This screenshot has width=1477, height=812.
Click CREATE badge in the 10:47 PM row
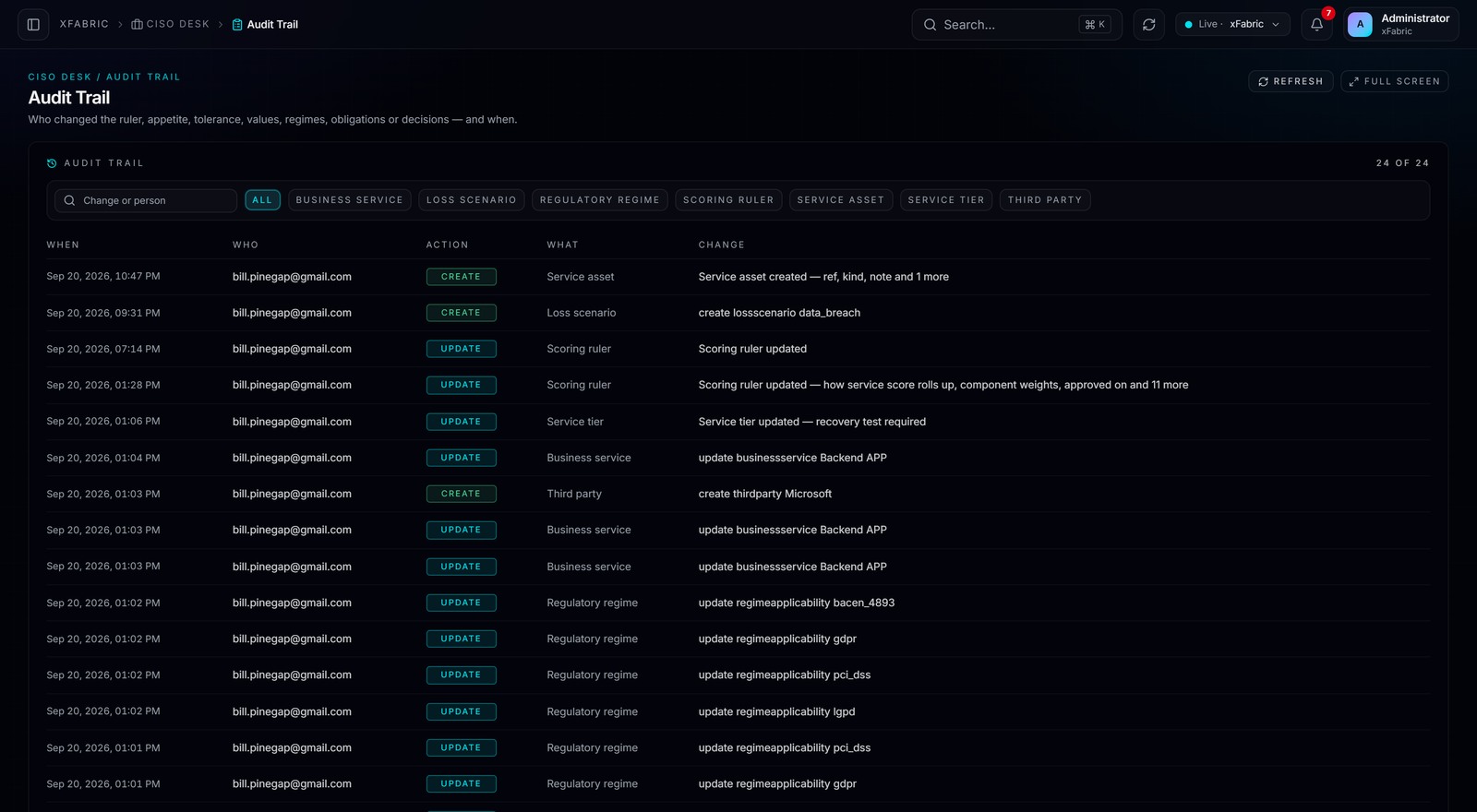pyautogui.click(x=462, y=277)
